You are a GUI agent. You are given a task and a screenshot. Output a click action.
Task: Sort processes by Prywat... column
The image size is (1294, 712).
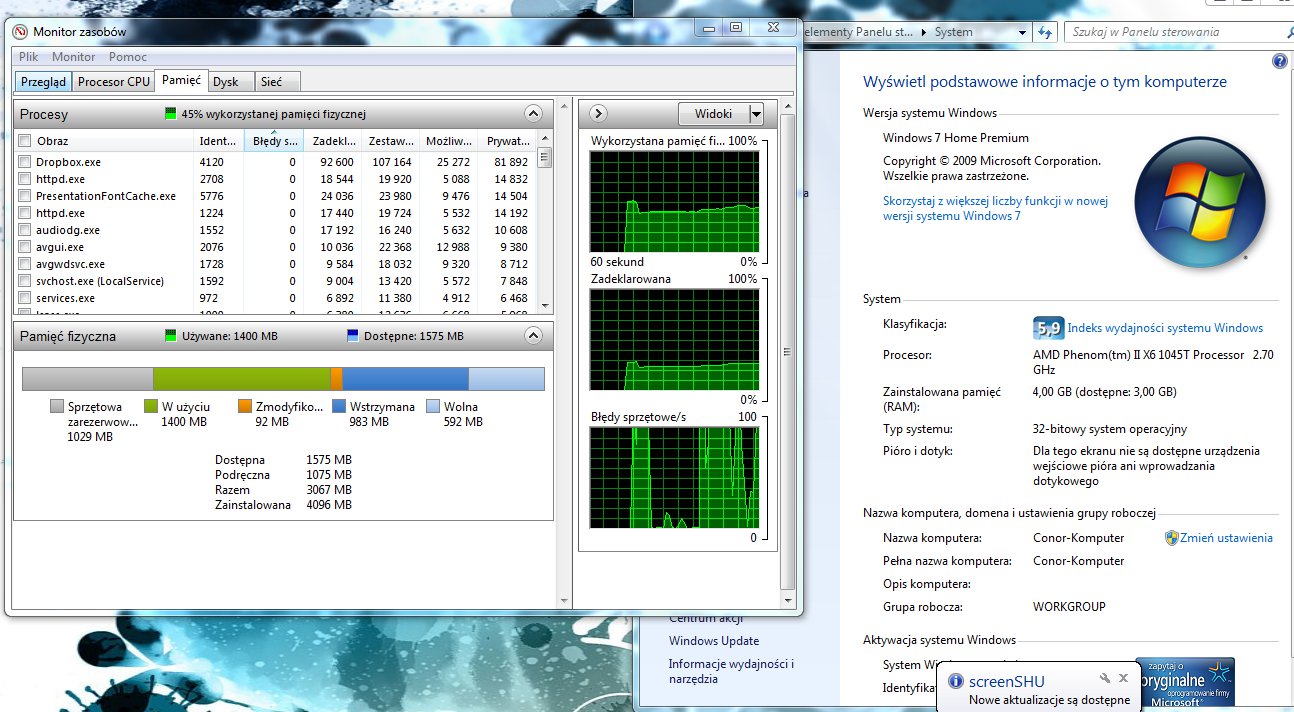tap(506, 141)
